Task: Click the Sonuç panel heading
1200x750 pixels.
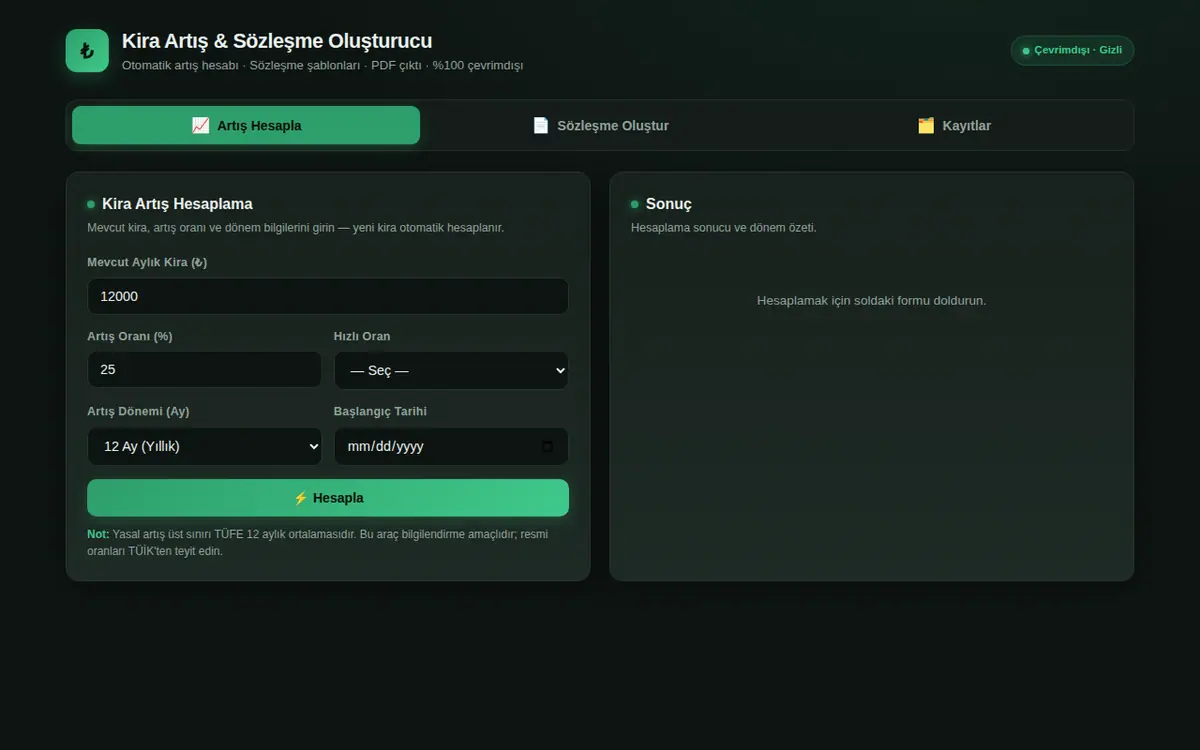Action: [669, 204]
